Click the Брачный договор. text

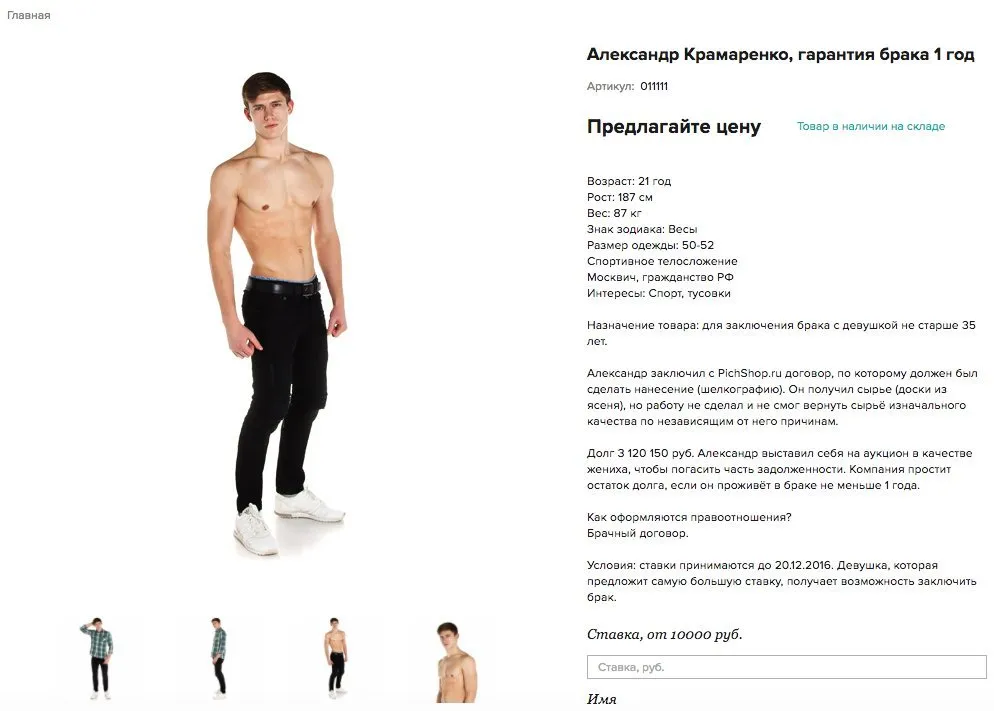tap(638, 533)
